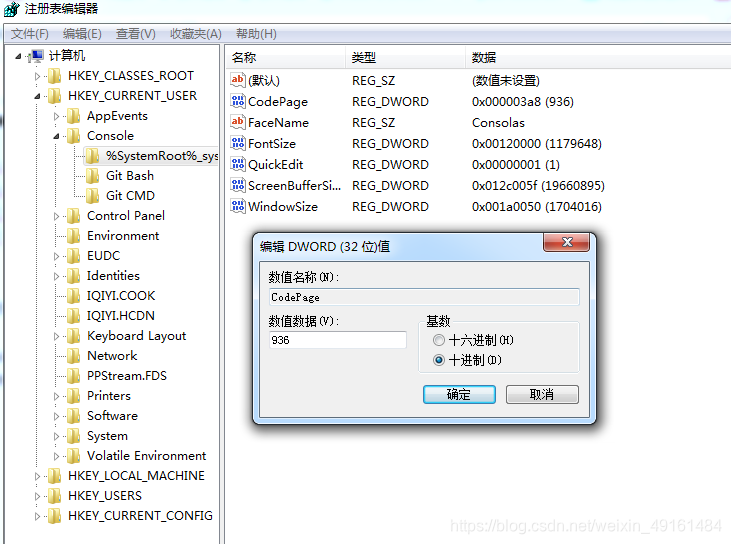The width and height of the screenshot is (731, 544).
Task: Expand the Control Panel tree node
Action: pos(56,216)
